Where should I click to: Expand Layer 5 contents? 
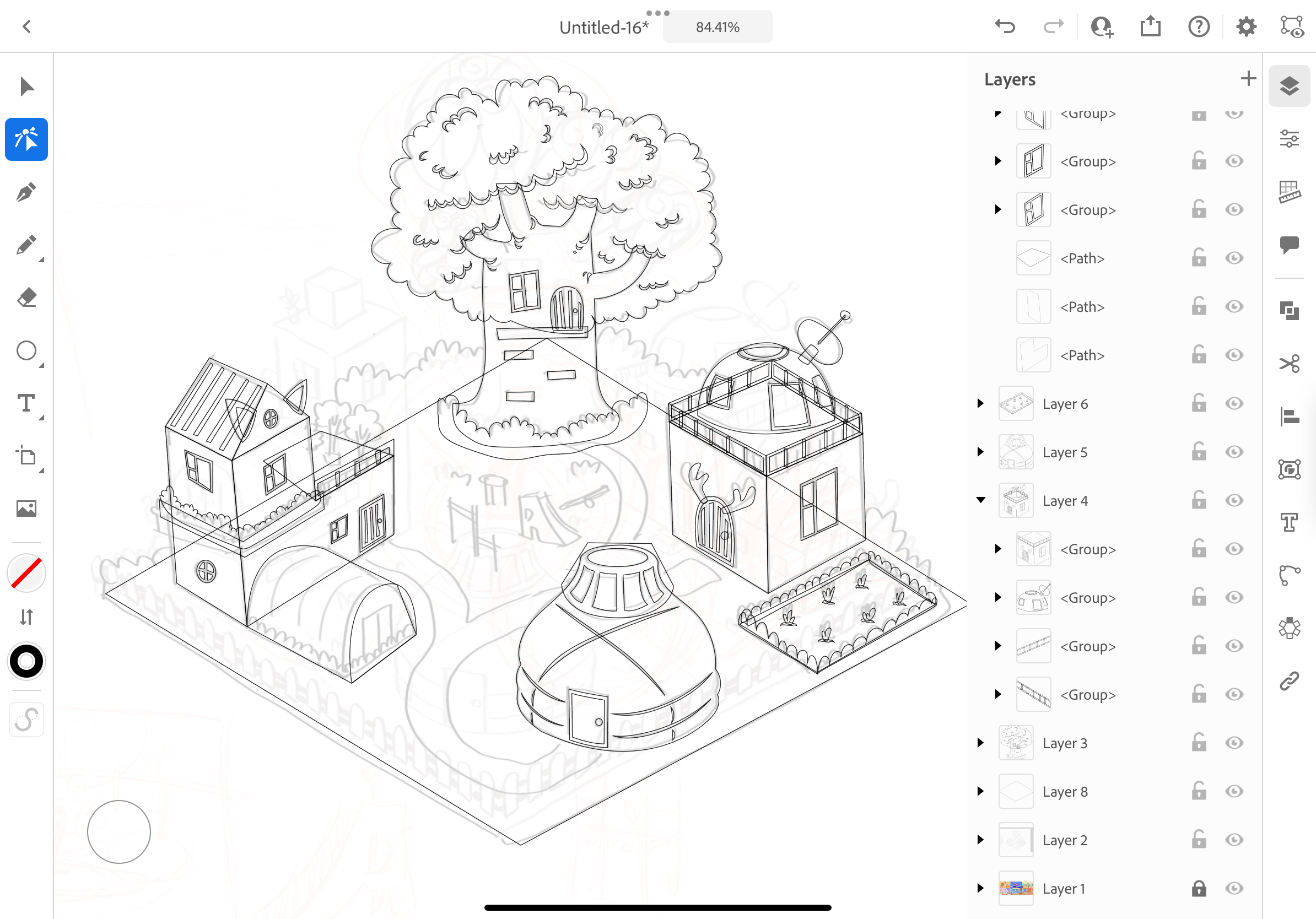click(x=981, y=452)
